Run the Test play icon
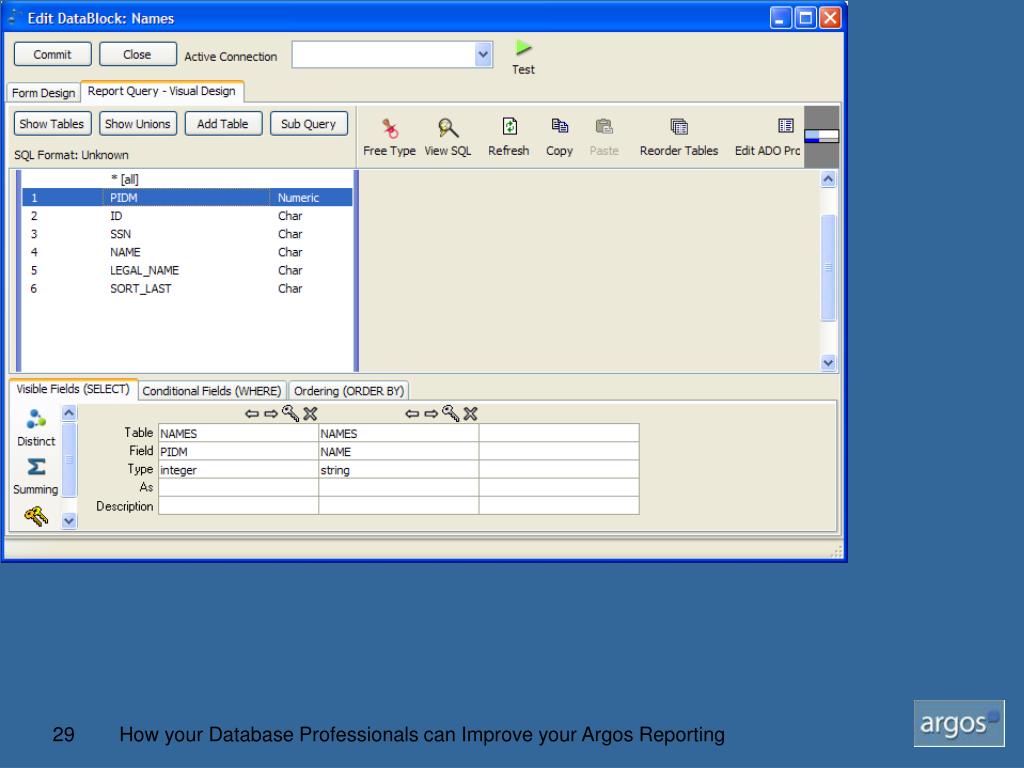 (x=523, y=48)
